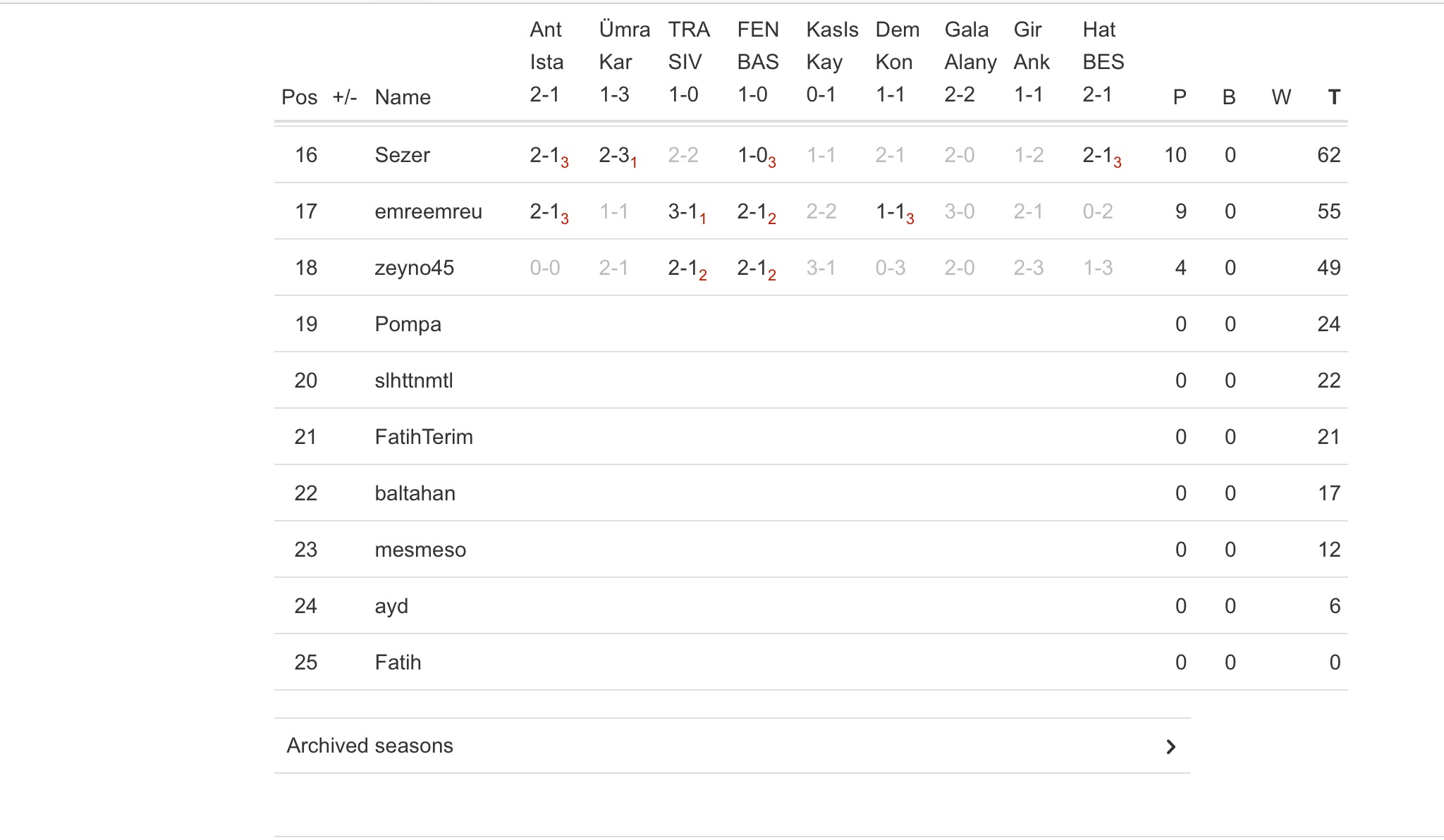
Task: Sort by the T total column header
Action: 1333,97
